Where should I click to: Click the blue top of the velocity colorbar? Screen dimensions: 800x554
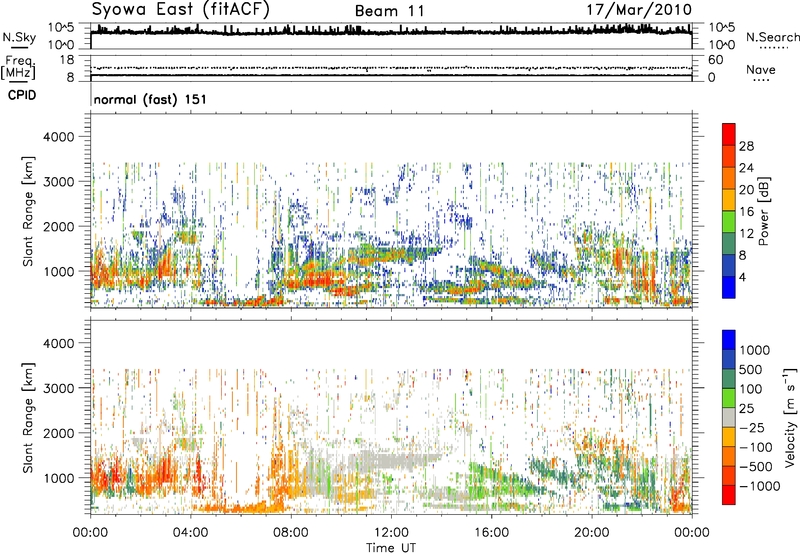coord(729,340)
